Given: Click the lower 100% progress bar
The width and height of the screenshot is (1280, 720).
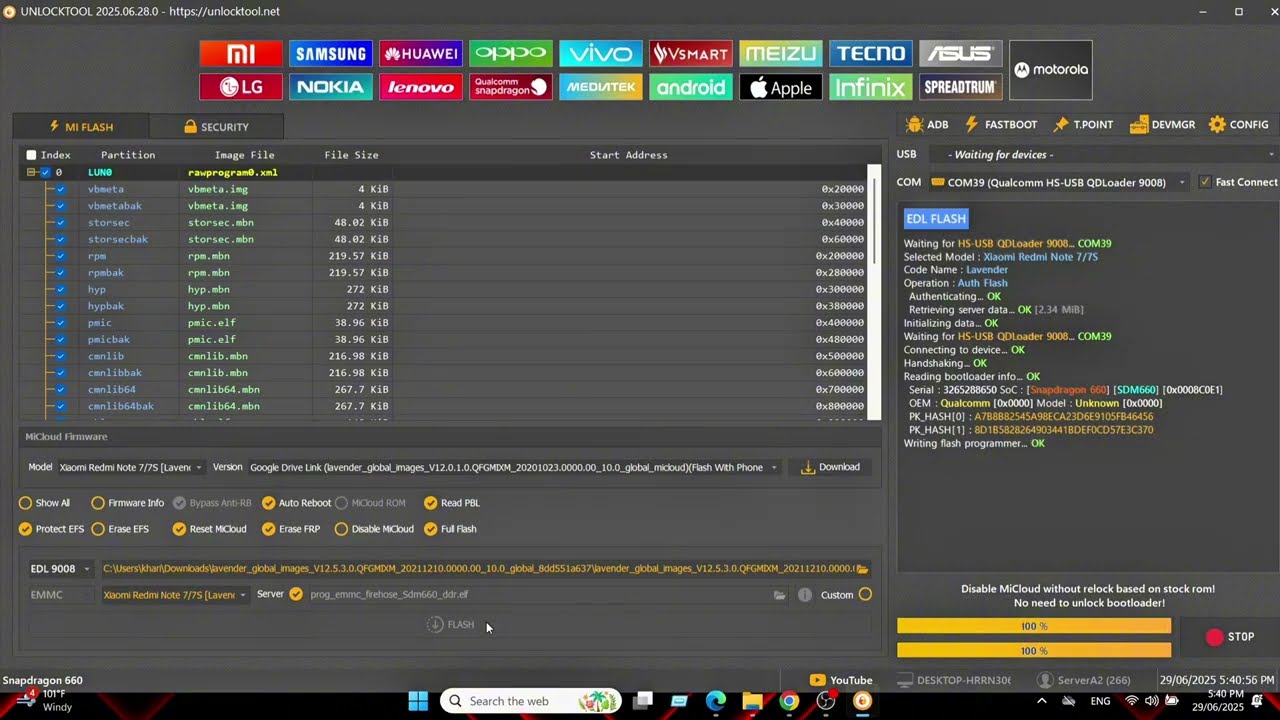Looking at the screenshot, I should [x=1034, y=651].
